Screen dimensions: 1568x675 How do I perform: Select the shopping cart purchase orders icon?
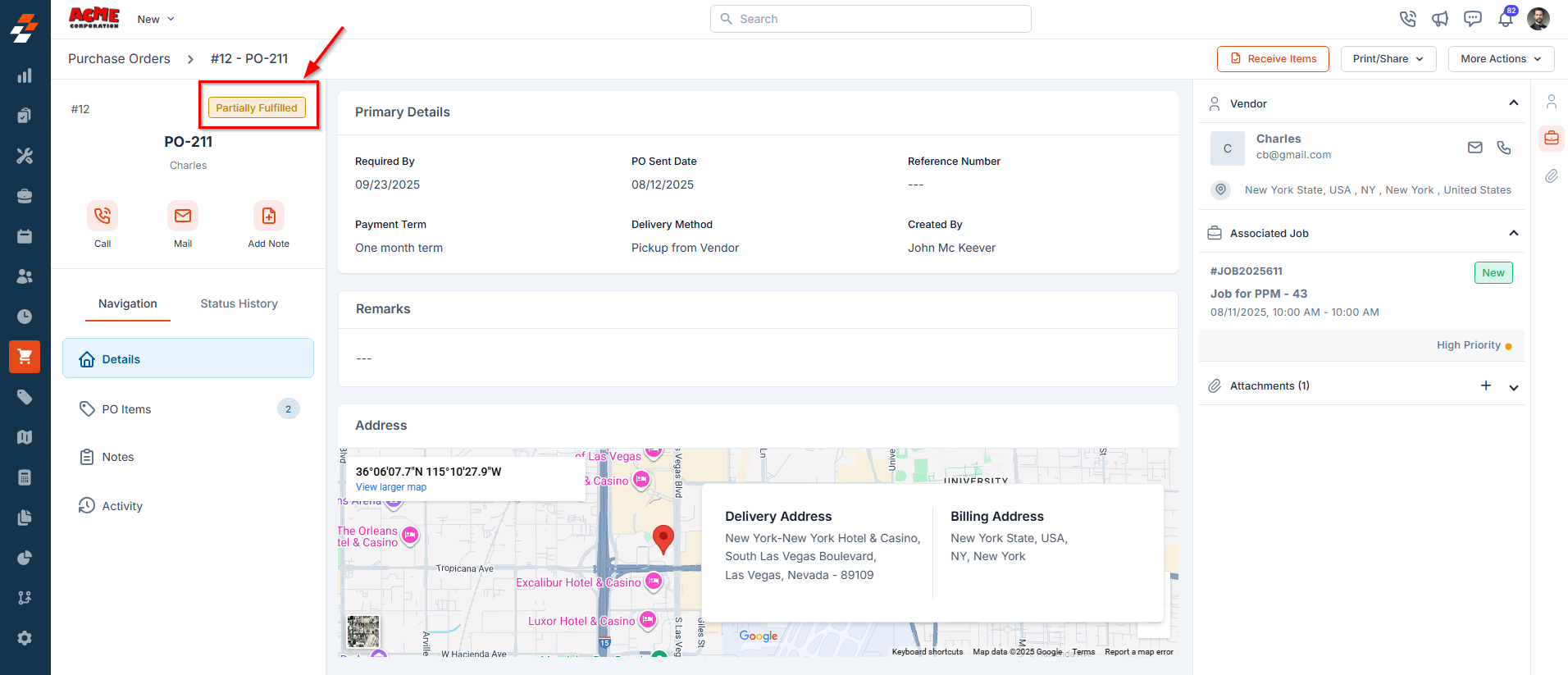25,357
